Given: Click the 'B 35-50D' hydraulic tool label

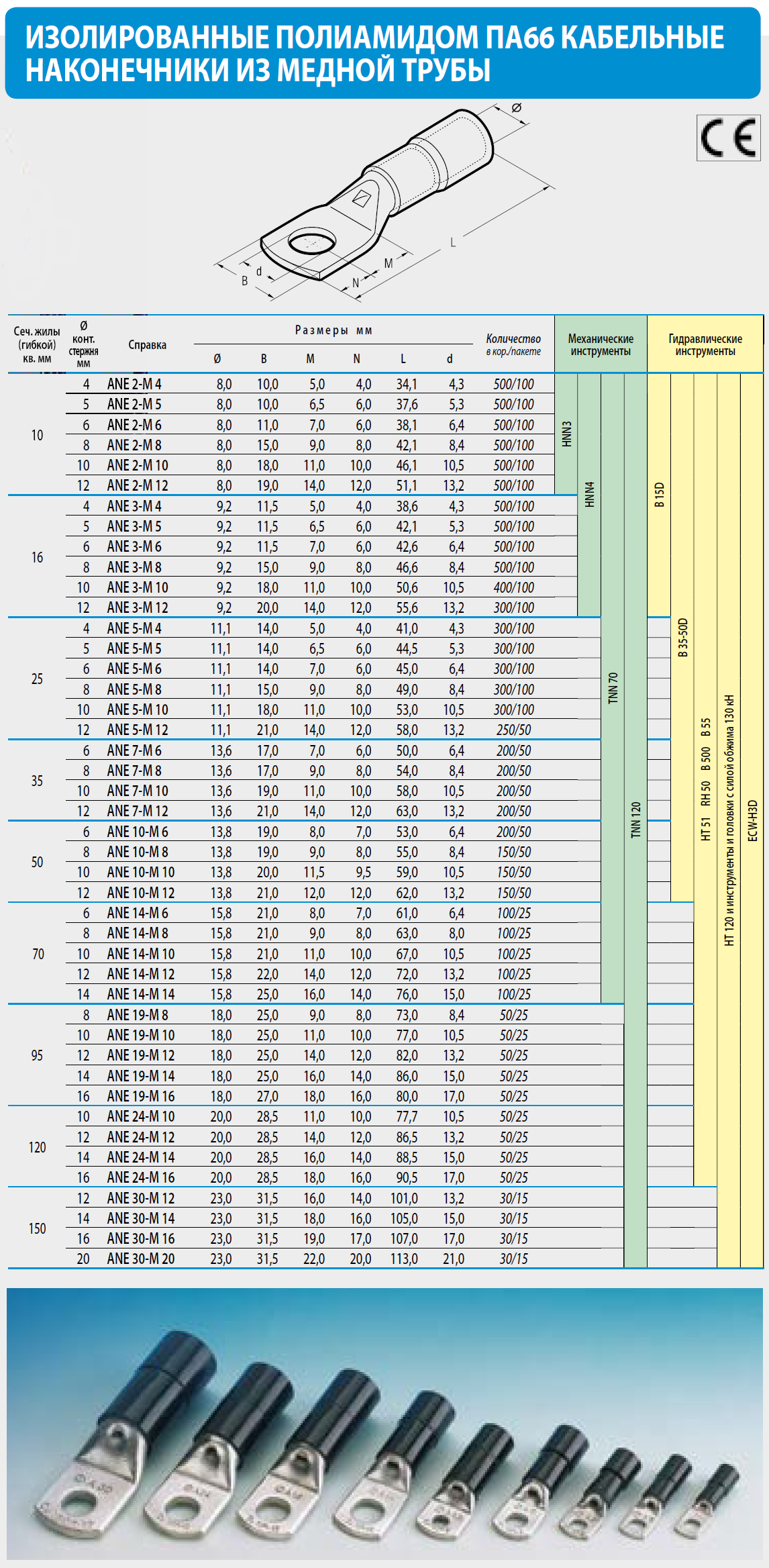Looking at the screenshot, I should pyautogui.click(x=682, y=638).
